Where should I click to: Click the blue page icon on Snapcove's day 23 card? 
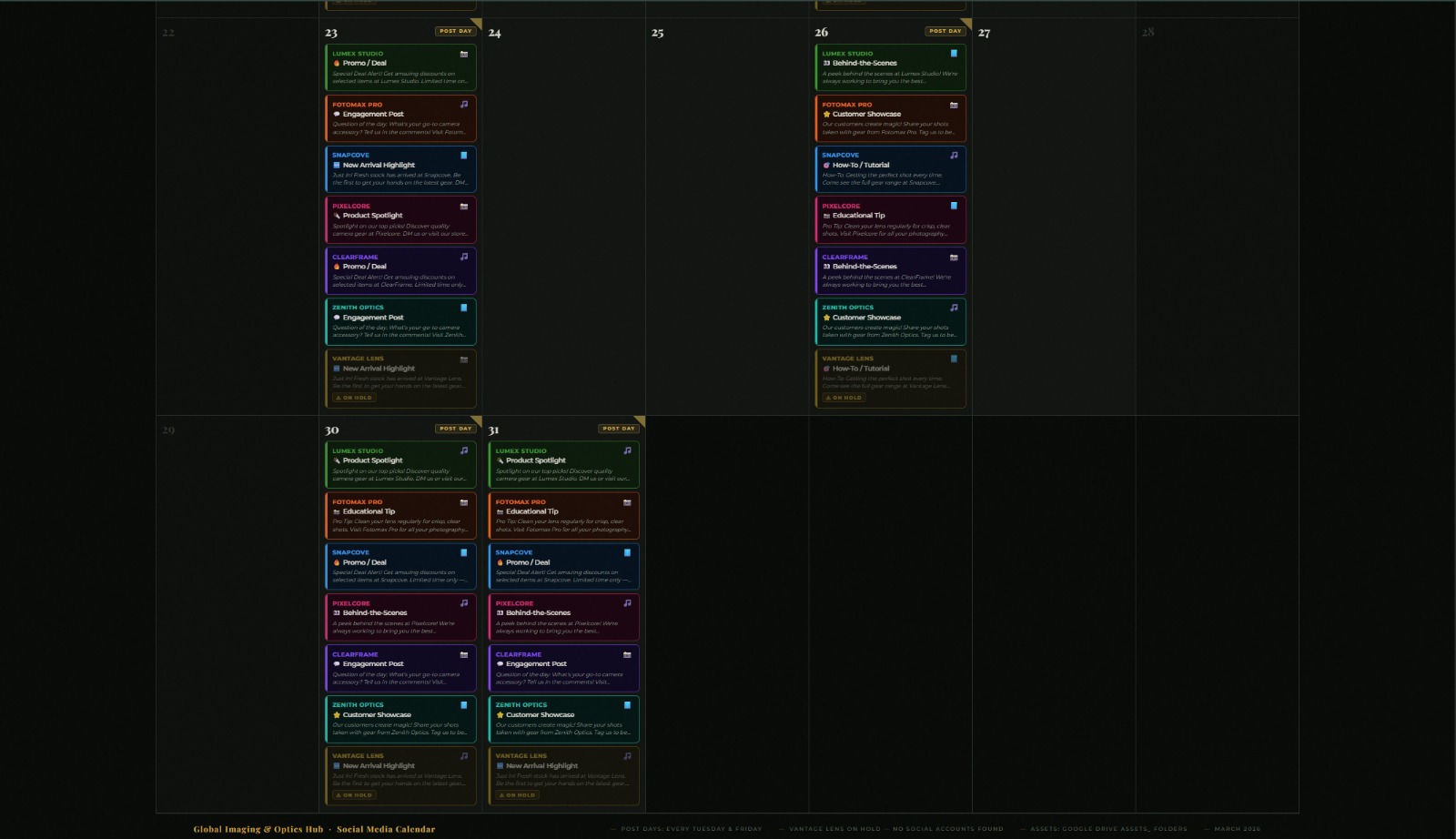tap(463, 156)
